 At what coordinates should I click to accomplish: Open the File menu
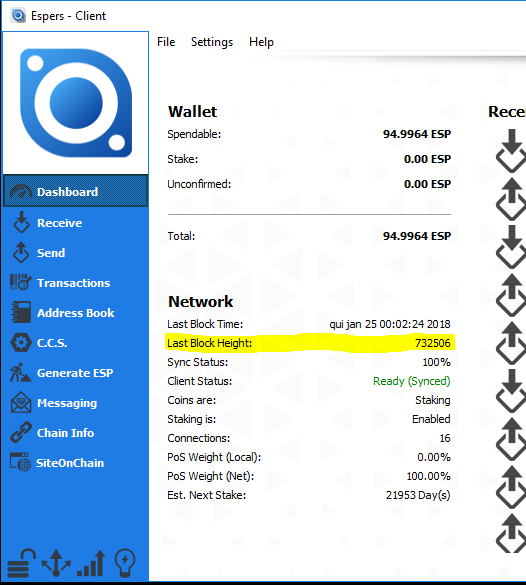(166, 42)
